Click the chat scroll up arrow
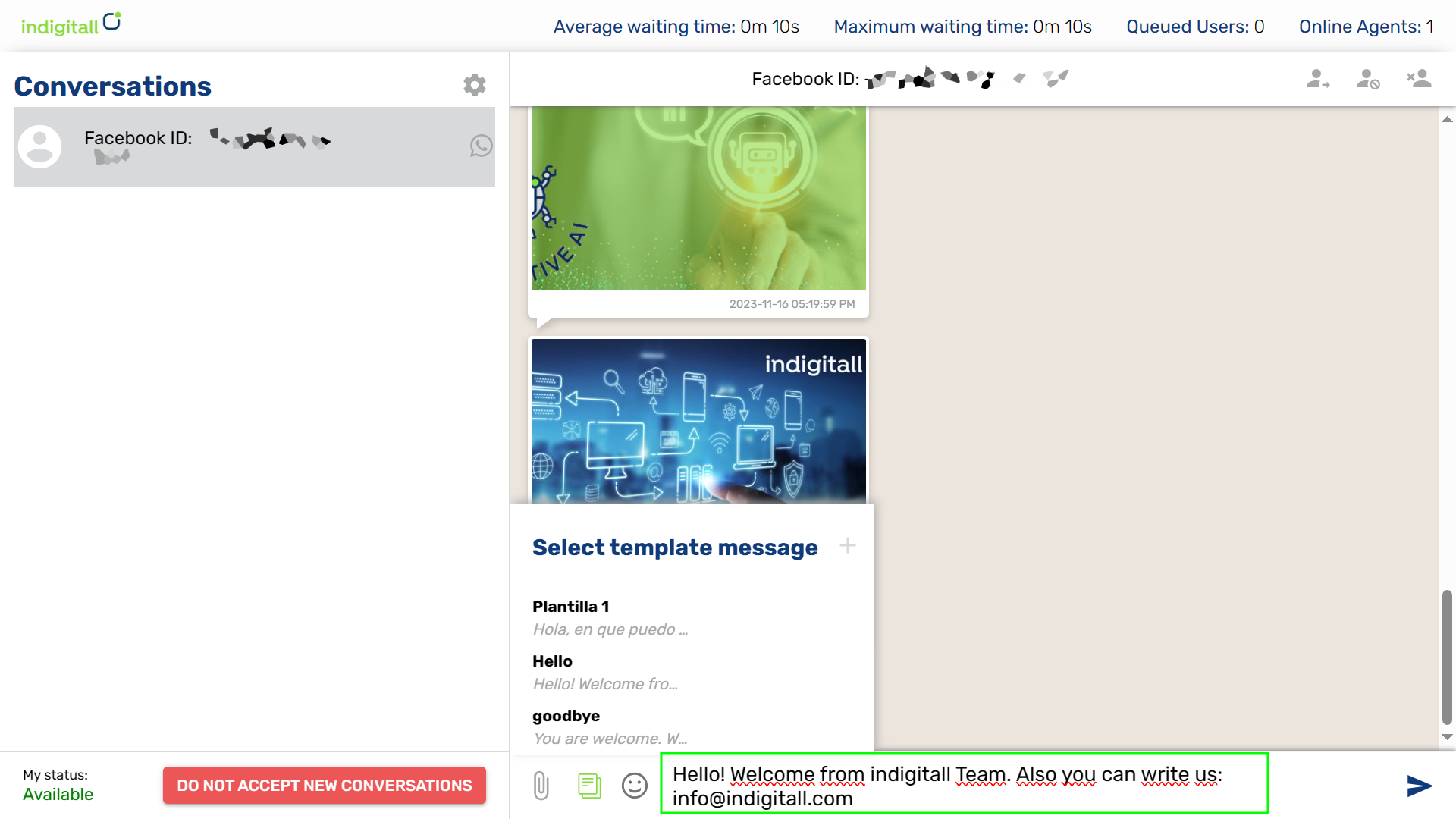The width and height of the screenshot is (1456, 819). 1447,119
